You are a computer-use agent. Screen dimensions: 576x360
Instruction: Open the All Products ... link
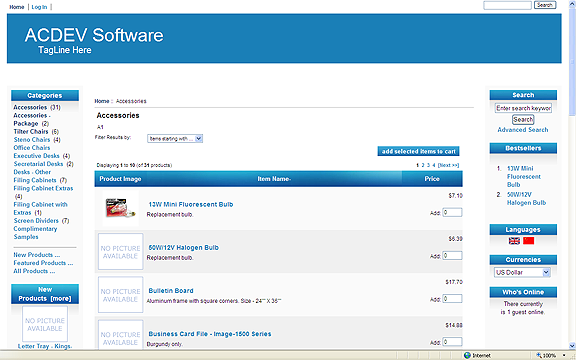coord(34,271)
